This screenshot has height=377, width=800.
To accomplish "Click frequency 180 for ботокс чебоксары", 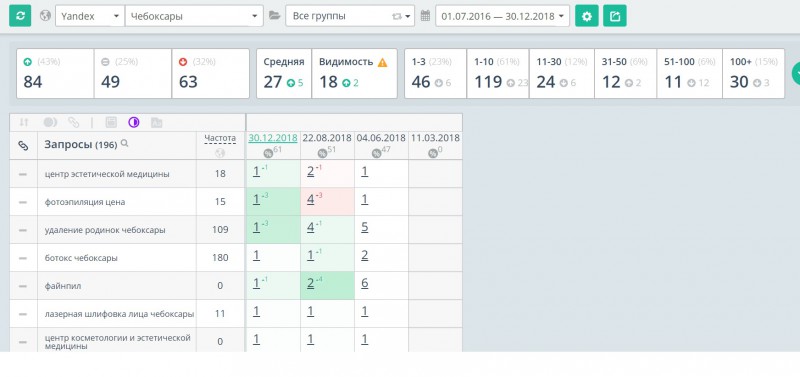I will click(x=220, y=258).
